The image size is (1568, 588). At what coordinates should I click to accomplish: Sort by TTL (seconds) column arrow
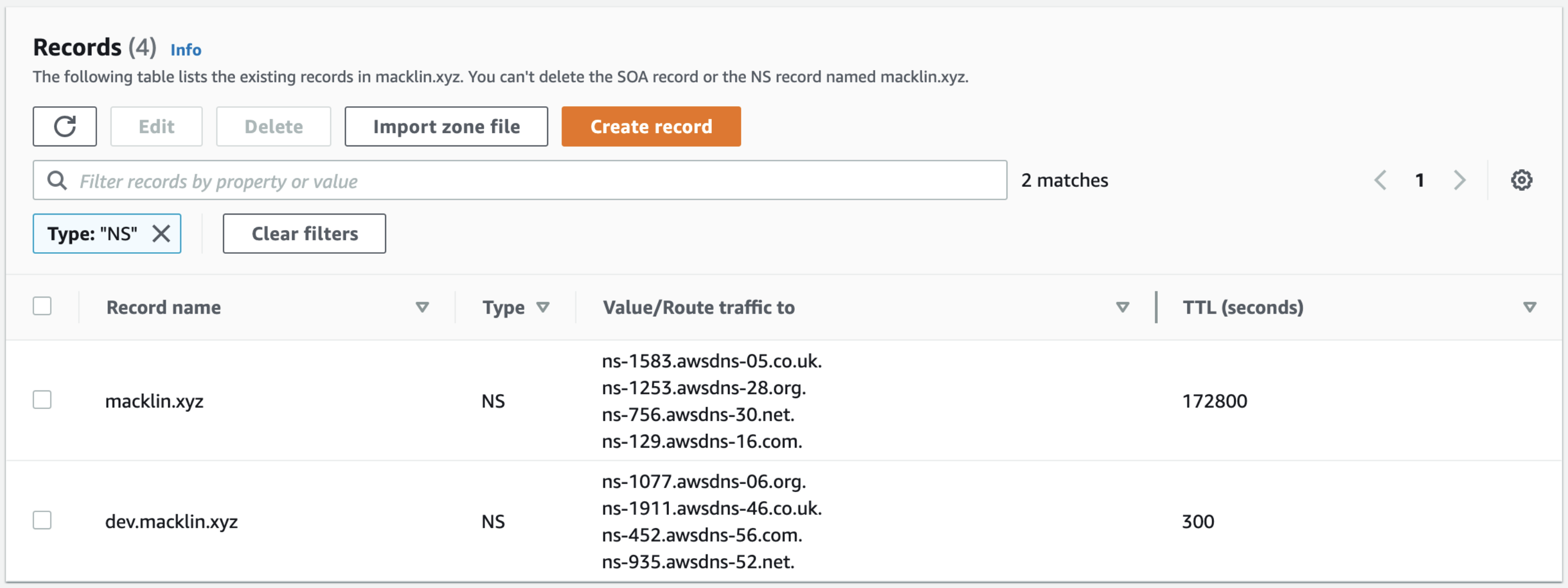(1529, 307)
